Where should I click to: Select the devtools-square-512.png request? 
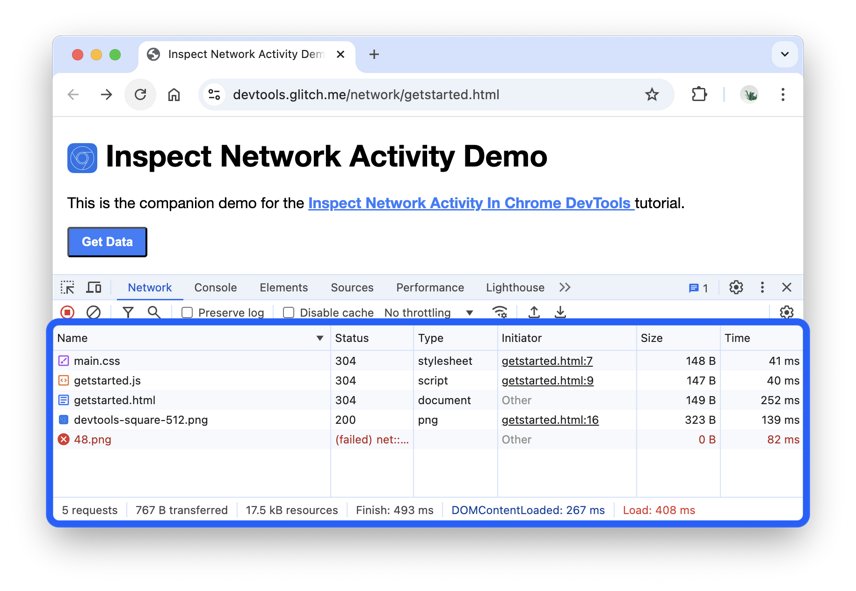(428, 420)
